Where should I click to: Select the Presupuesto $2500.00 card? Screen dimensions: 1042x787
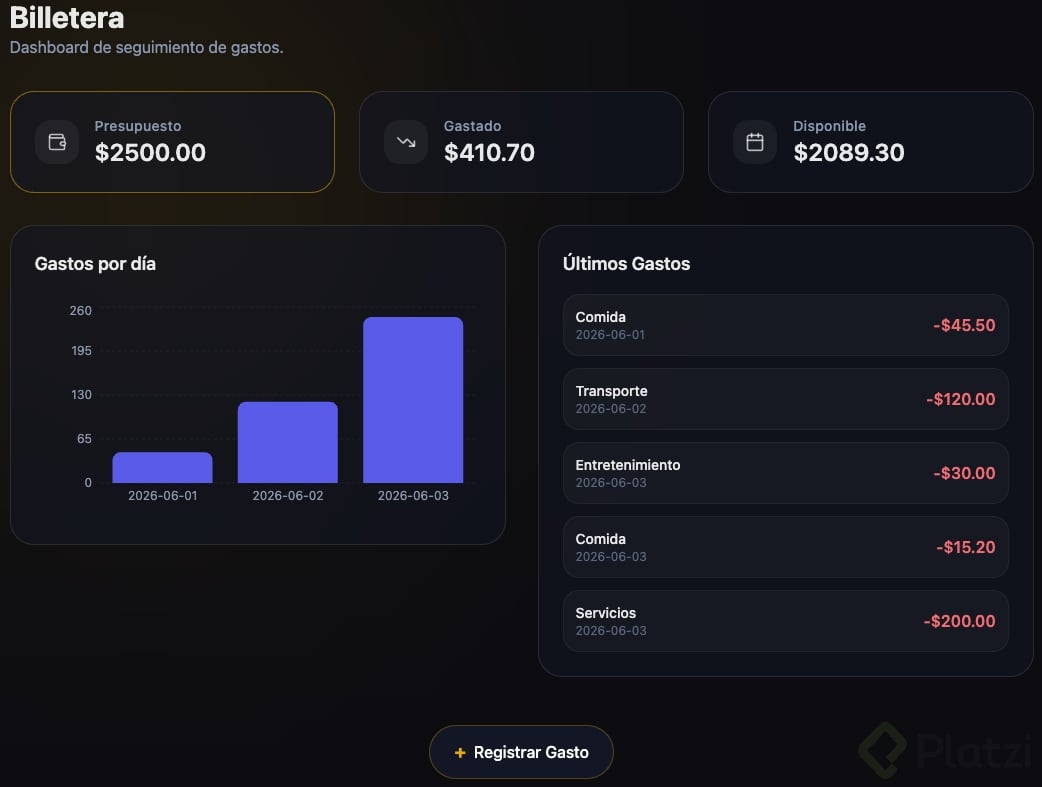click(x=172, y=142)
